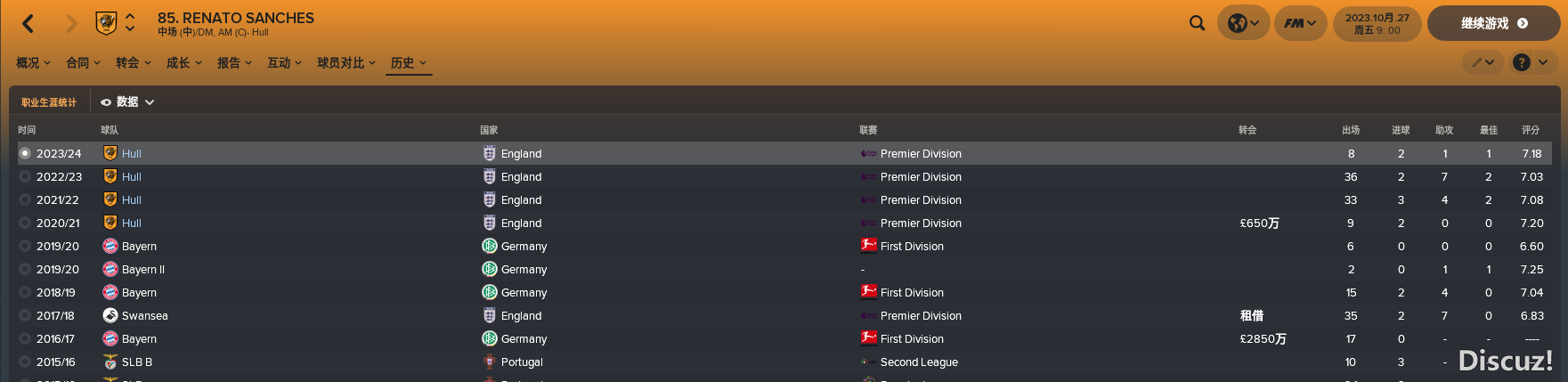1568x382 pixels.
Task: Click the Hull club crest in header
Action: pos(106,23)
